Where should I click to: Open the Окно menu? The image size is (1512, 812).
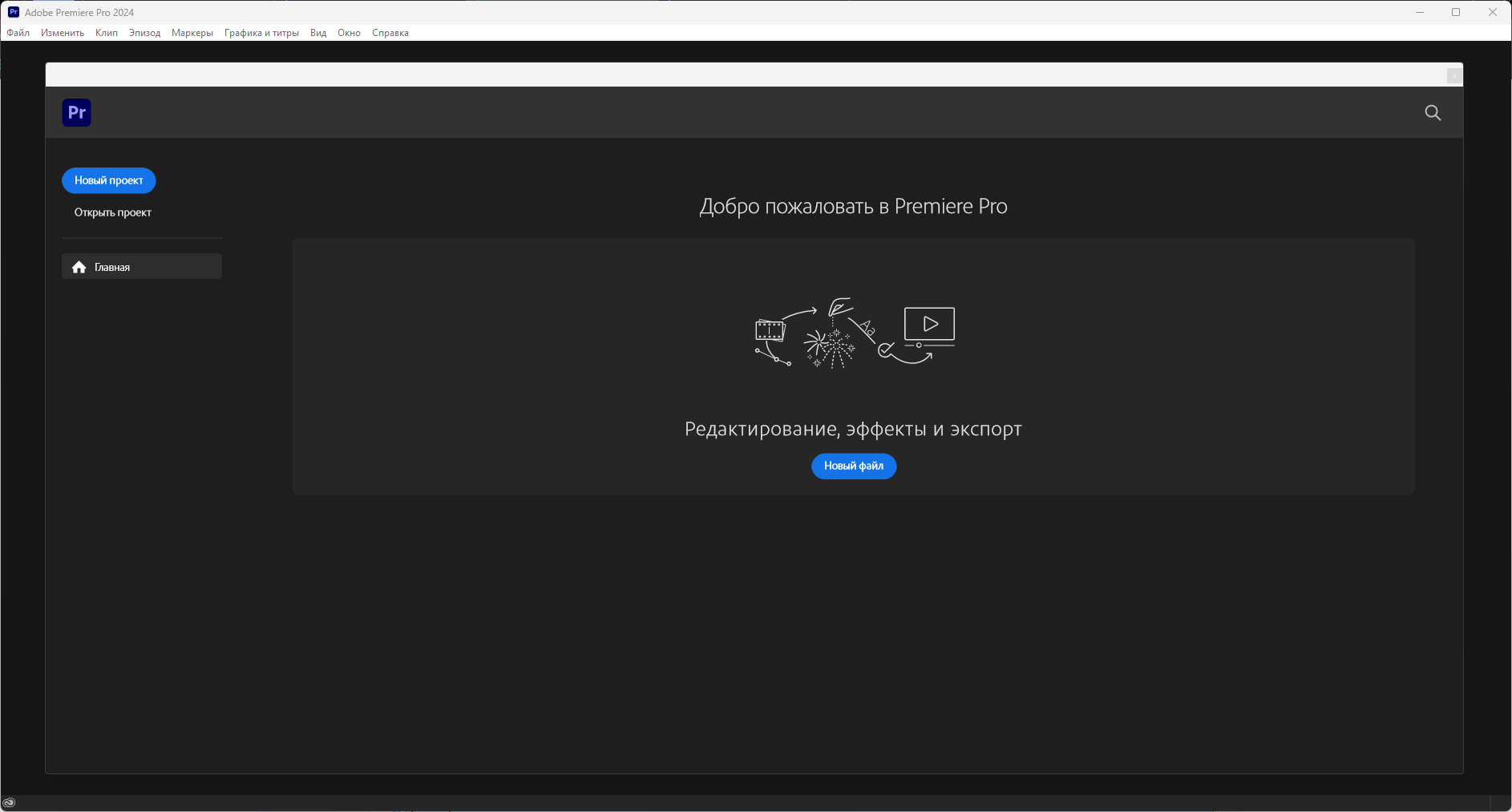point(349,33)
